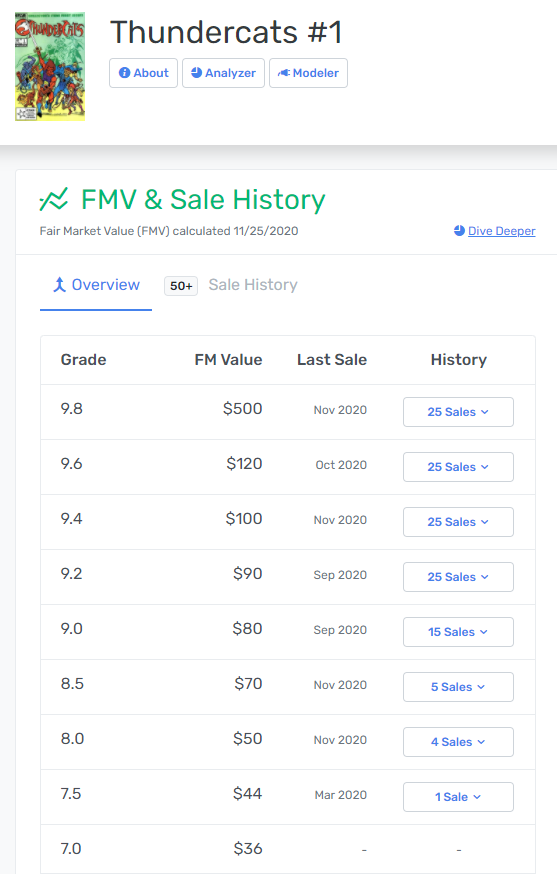Launch the Modeler tool
This screenshot has width=557, height=874.
[x=308, y=73]
